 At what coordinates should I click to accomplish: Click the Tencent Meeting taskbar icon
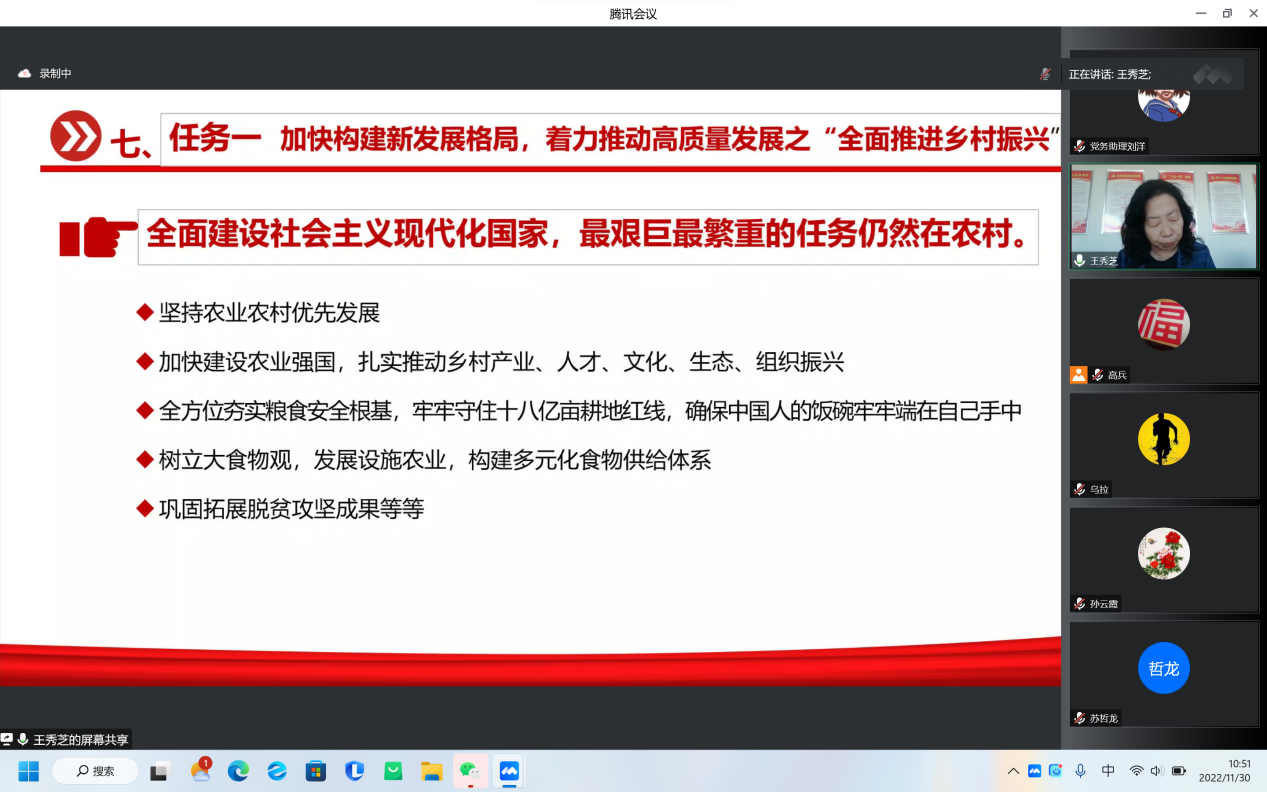[x=509, y=771]
